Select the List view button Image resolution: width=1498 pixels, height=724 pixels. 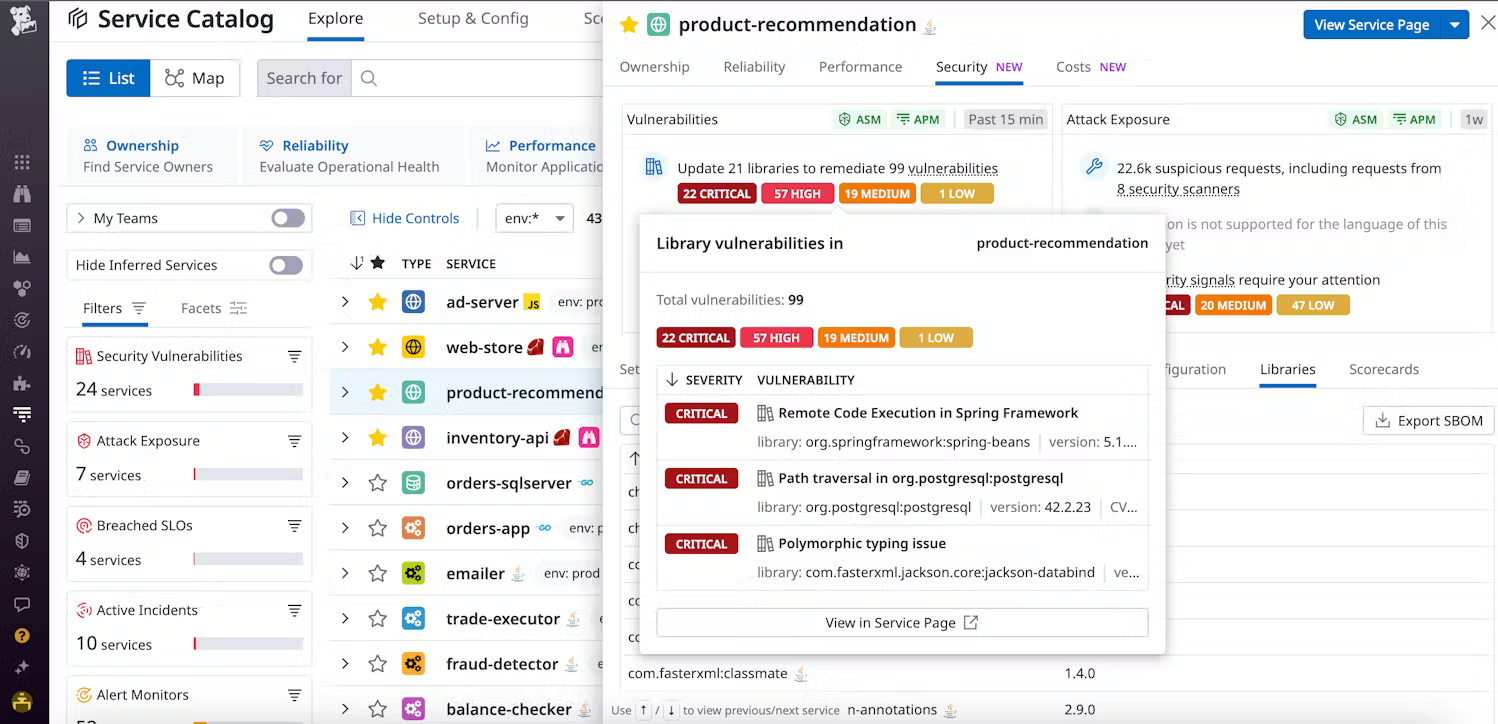(x=108, y=78)
